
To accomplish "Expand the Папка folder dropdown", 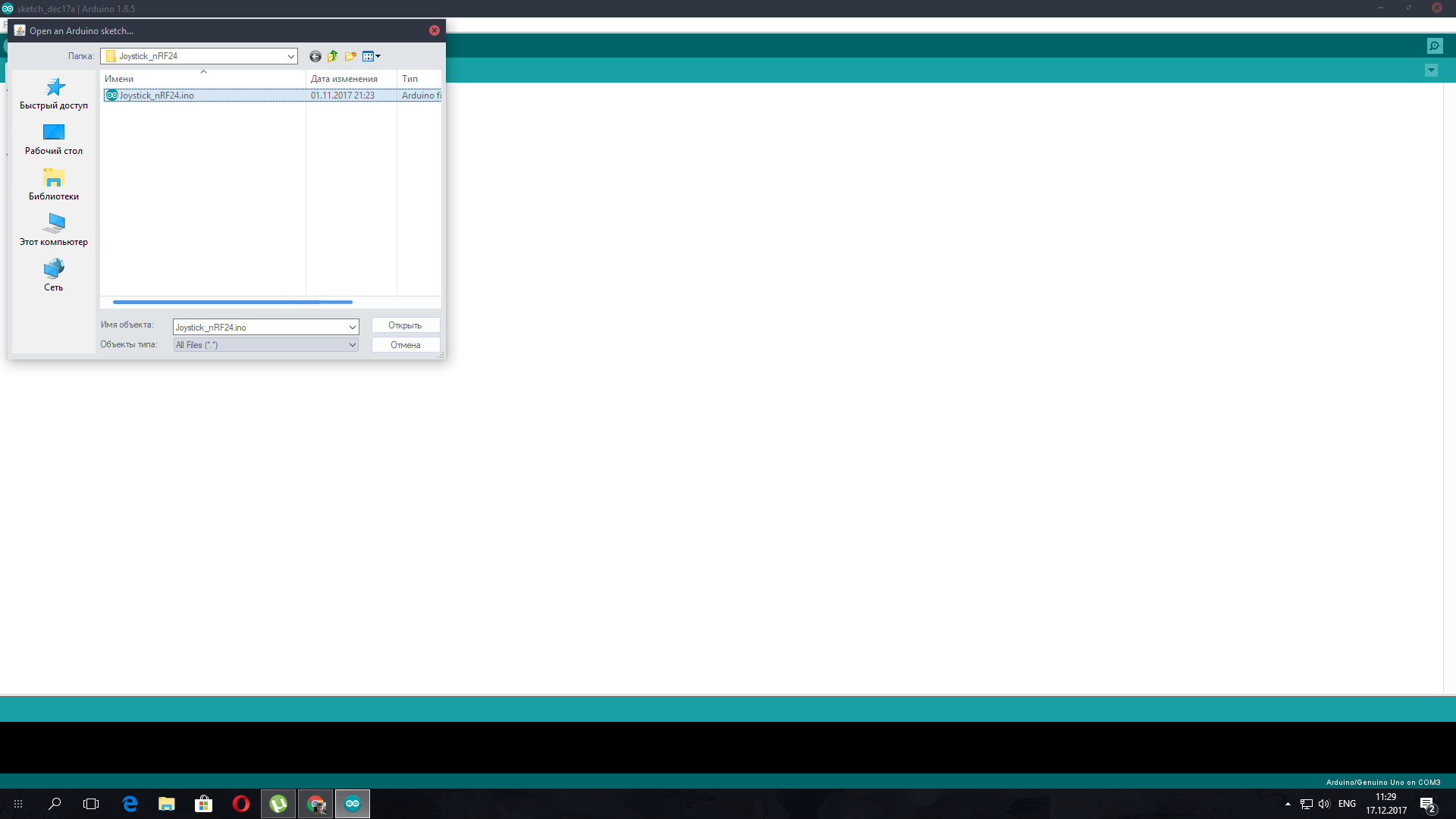I will point(290,56).
